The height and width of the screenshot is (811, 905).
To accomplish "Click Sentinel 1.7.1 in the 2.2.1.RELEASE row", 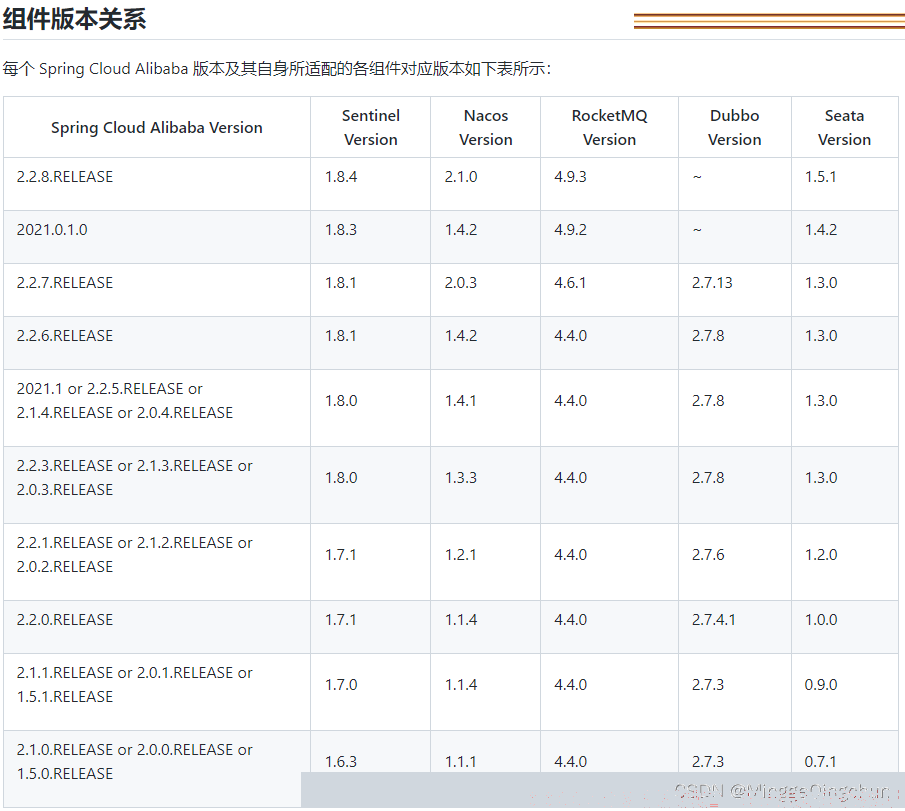I will pos(341,555).
